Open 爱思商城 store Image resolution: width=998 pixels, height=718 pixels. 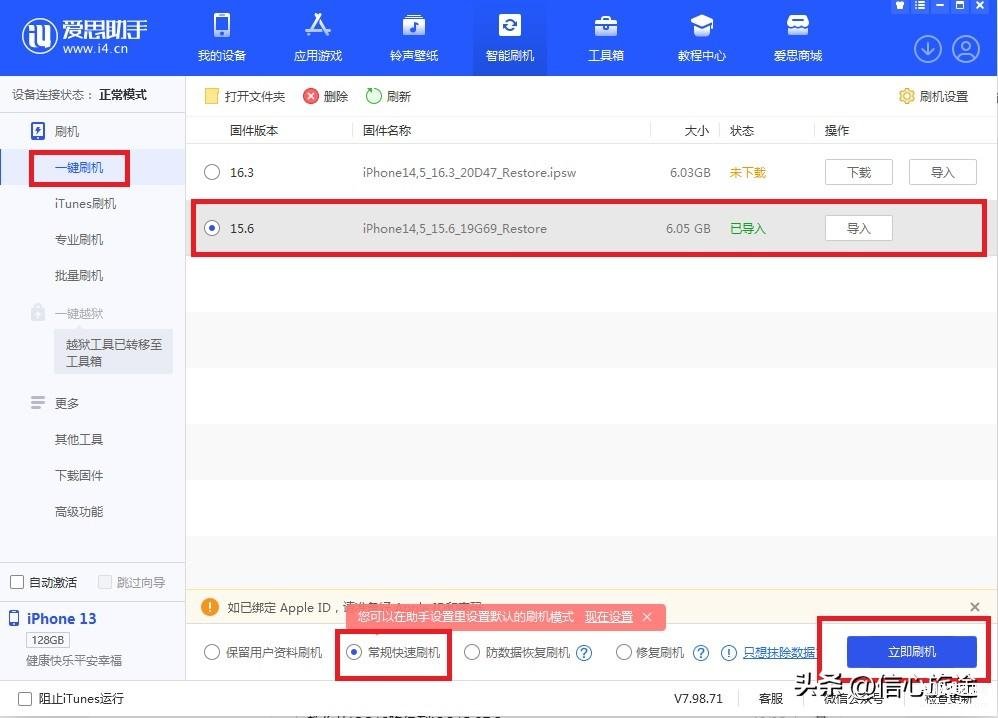tap(797, 37)
